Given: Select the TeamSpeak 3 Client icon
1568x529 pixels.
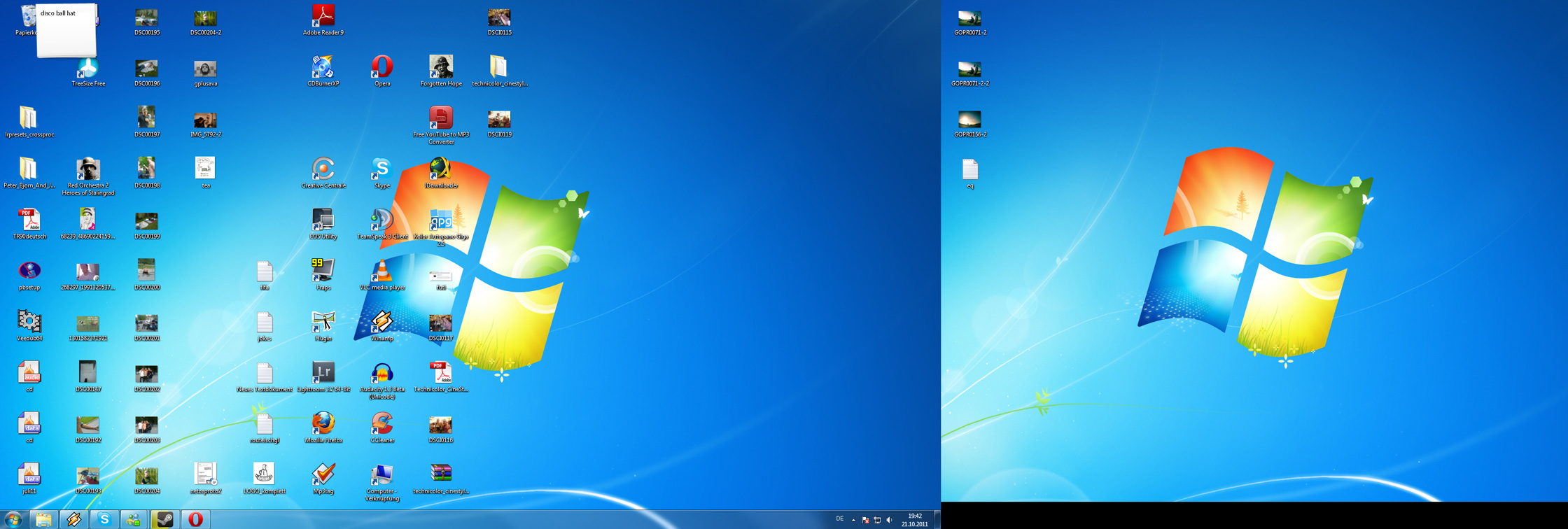Looking at the screenshot, I should click(382, 224).
